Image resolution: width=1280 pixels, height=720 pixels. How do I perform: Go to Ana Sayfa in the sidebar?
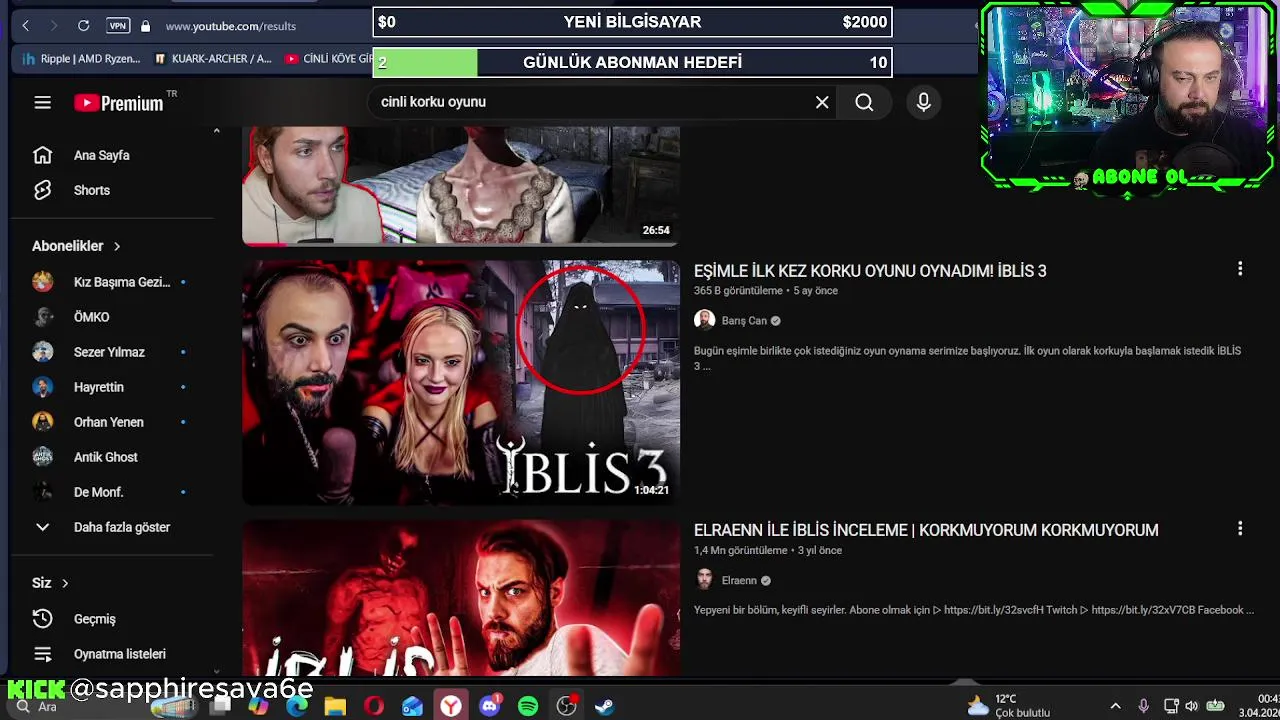114,155
